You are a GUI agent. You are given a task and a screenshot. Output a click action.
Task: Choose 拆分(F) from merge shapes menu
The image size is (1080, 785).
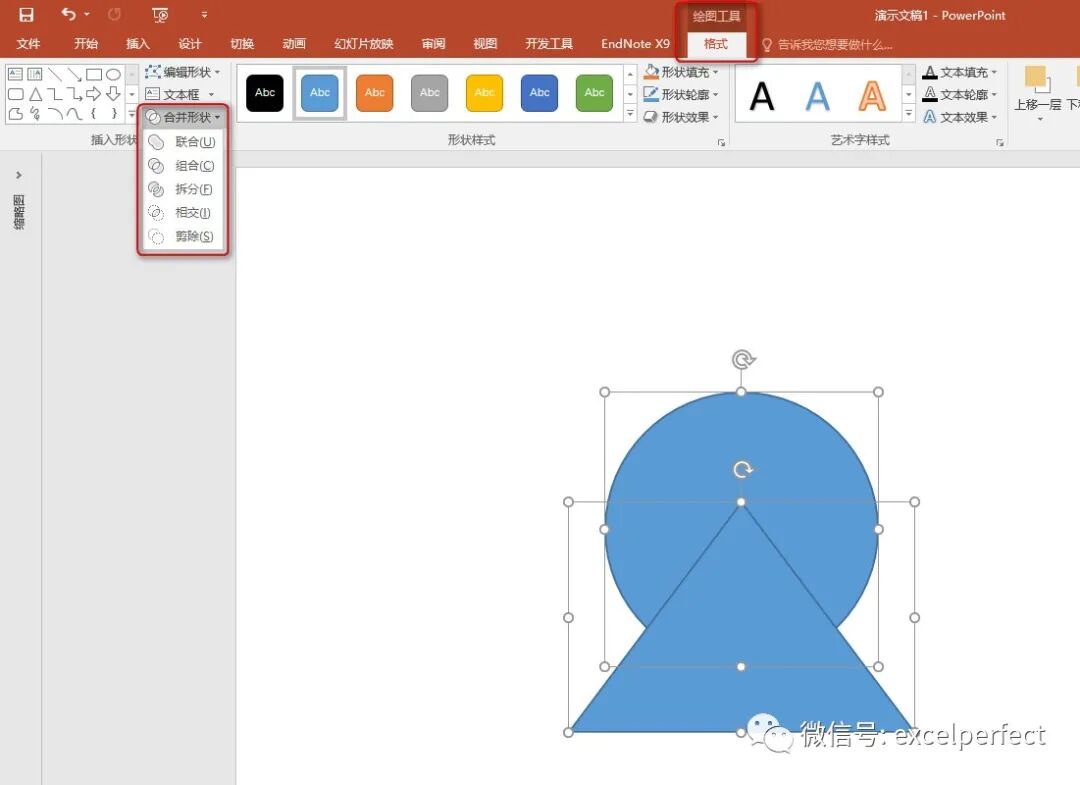[x=182, y=189]
